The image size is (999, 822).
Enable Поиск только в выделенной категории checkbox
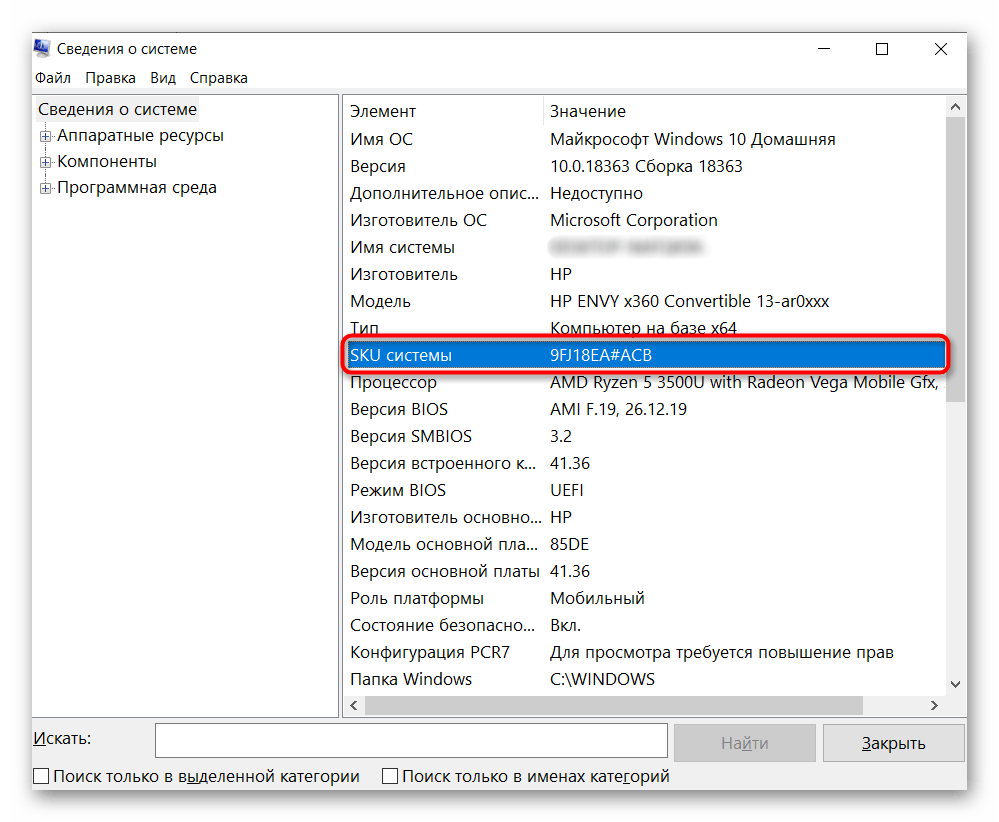click(42, 776)
